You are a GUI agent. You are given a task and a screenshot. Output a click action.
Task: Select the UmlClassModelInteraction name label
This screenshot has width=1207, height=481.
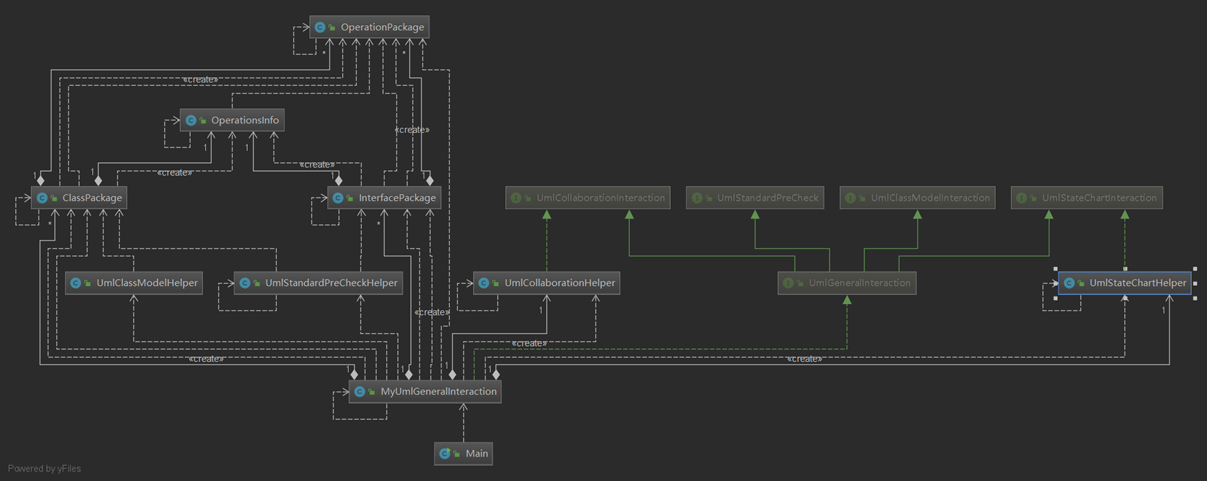[930, 198]
